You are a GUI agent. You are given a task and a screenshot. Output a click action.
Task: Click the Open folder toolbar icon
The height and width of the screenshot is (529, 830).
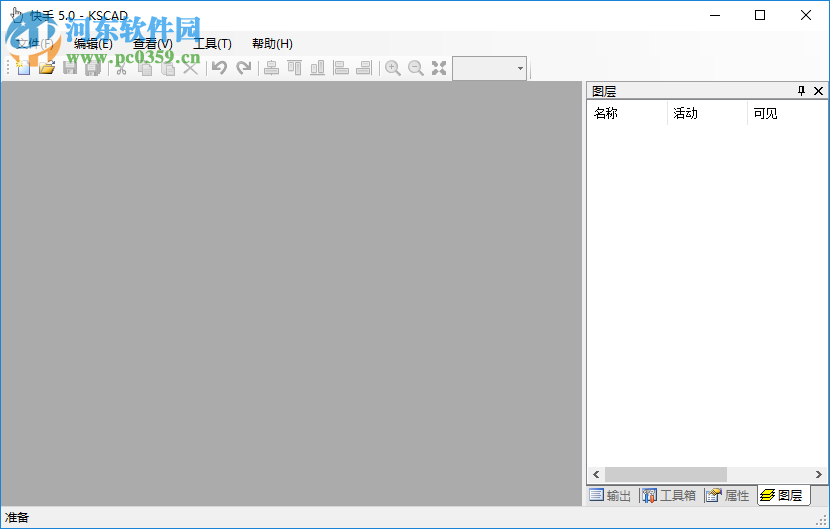tap(47, 68)
